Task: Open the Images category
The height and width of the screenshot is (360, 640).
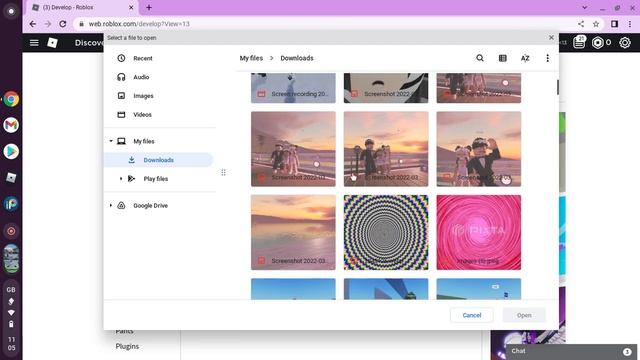Action: click(x=143, y=96)
